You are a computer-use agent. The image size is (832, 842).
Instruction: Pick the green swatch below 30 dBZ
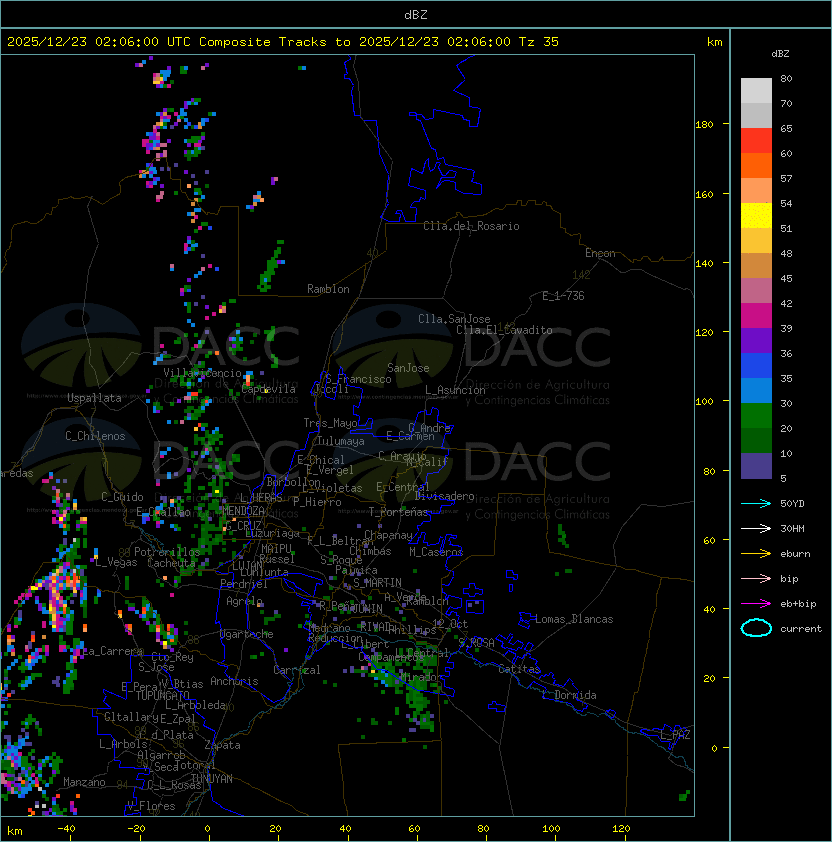[x=756, y=416]
